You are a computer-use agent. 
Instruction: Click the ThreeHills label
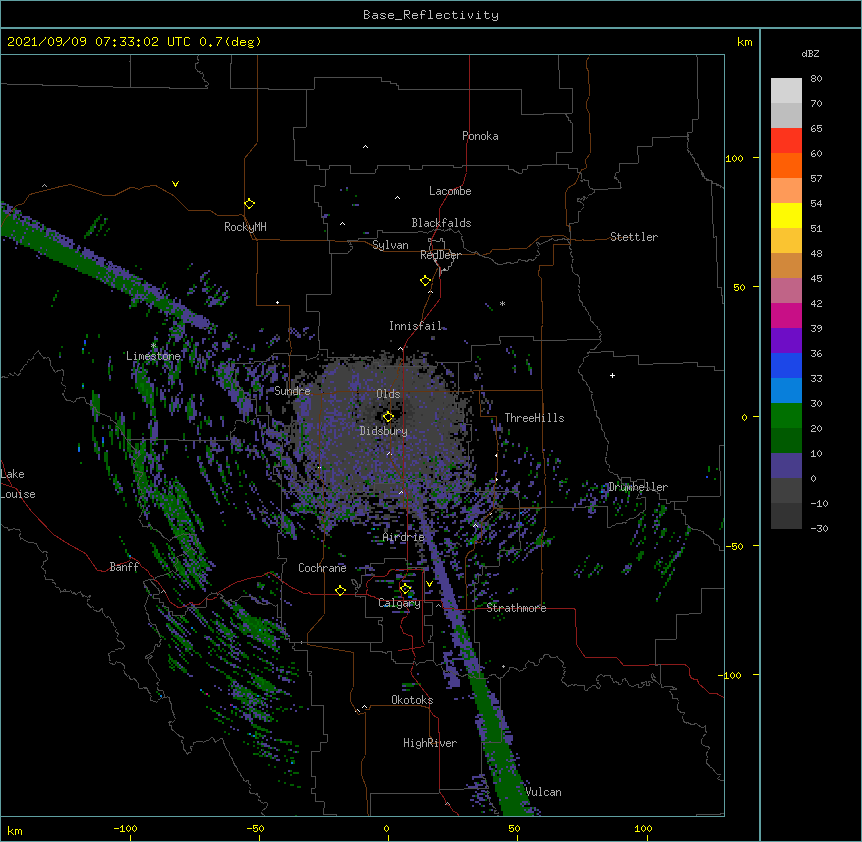click(x=534, y=418)
